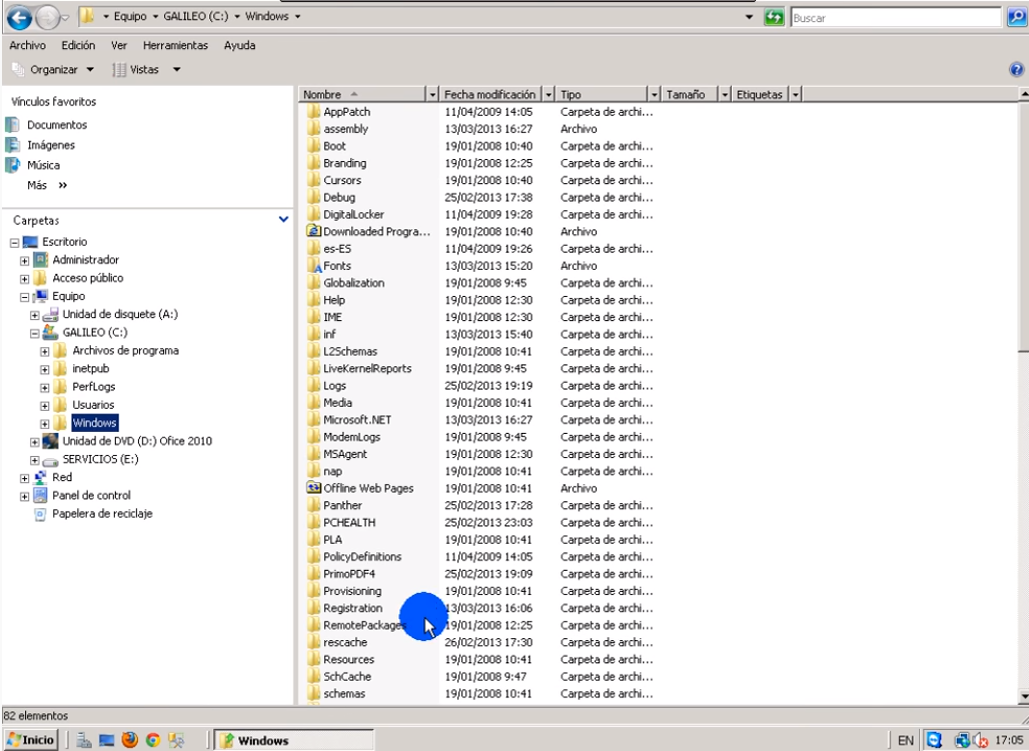Click in the Buscar search field
This screenshot has width=1029, height=751.
click(x=896, y=18)
